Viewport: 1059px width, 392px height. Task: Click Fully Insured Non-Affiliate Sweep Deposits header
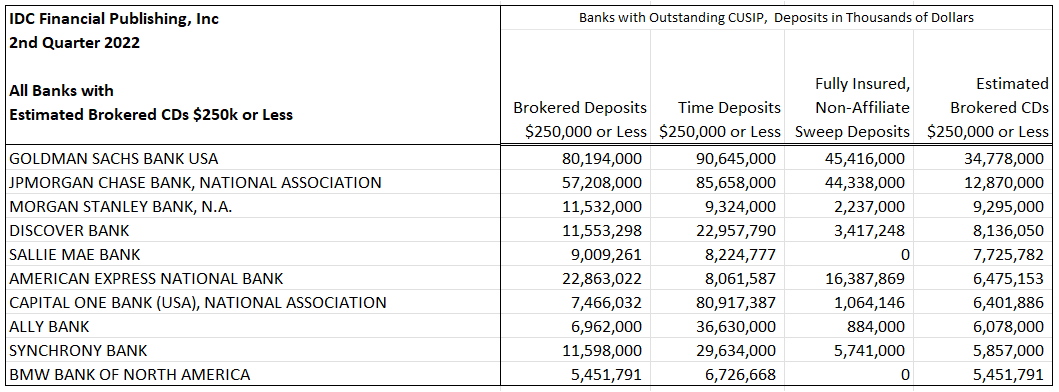[x=852, y=107]
